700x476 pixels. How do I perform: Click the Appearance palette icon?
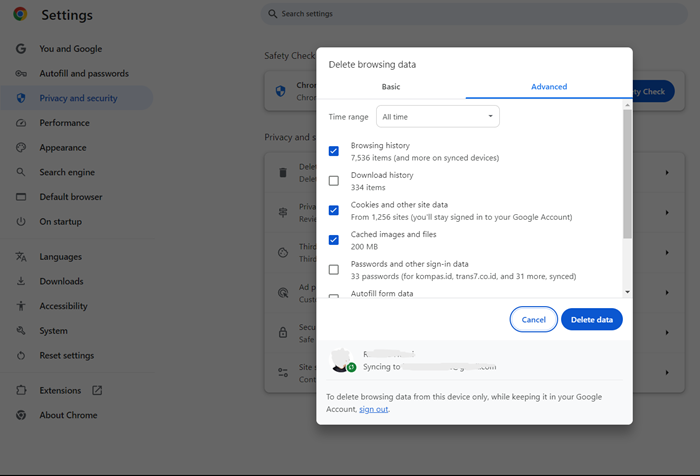click(x=21, y=147)
